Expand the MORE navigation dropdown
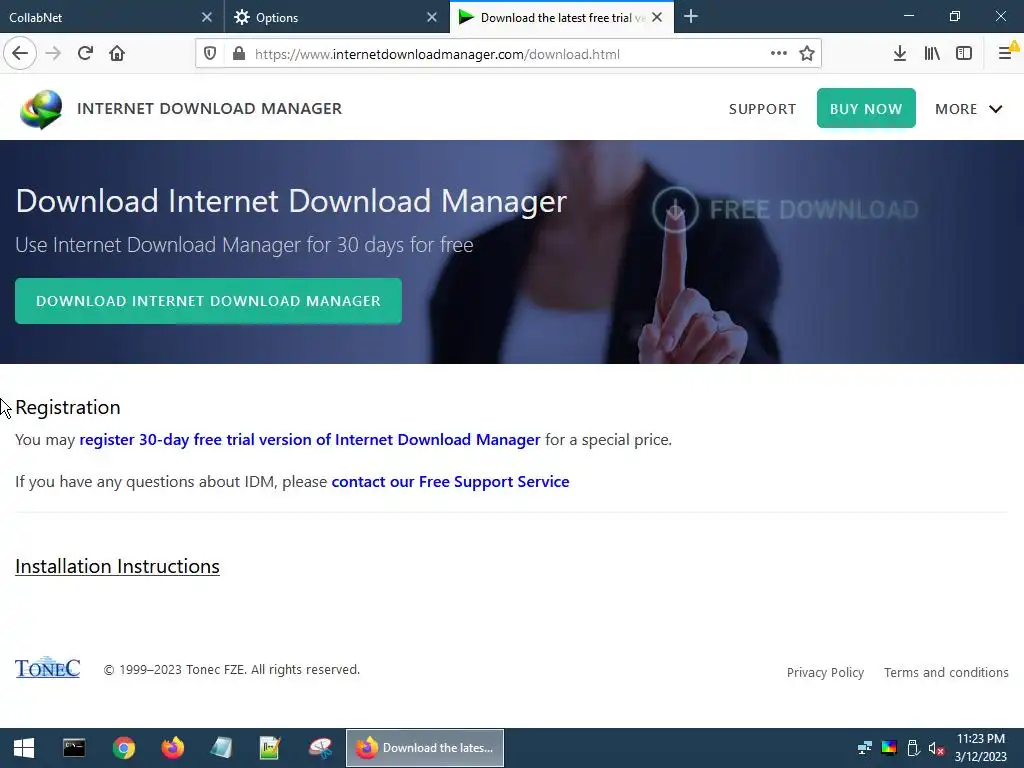 [x=968, y=109]
